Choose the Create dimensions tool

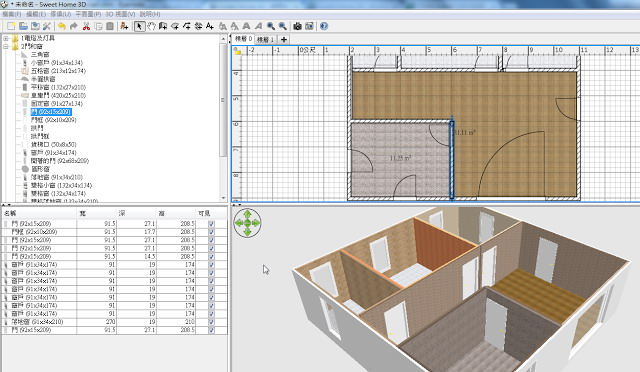(x=198, y=26)
